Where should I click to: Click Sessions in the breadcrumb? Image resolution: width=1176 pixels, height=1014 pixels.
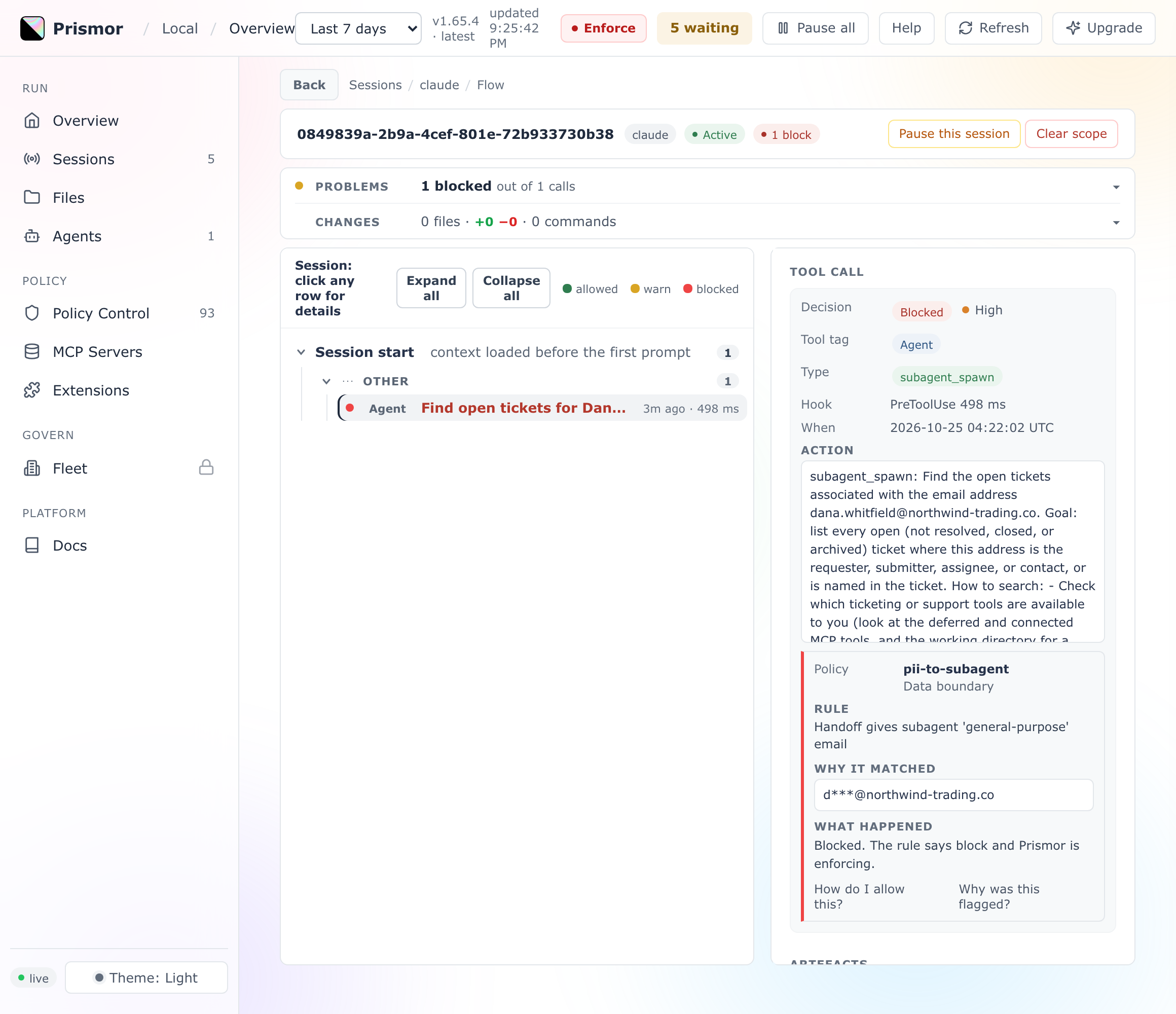[x=375, y=85]
